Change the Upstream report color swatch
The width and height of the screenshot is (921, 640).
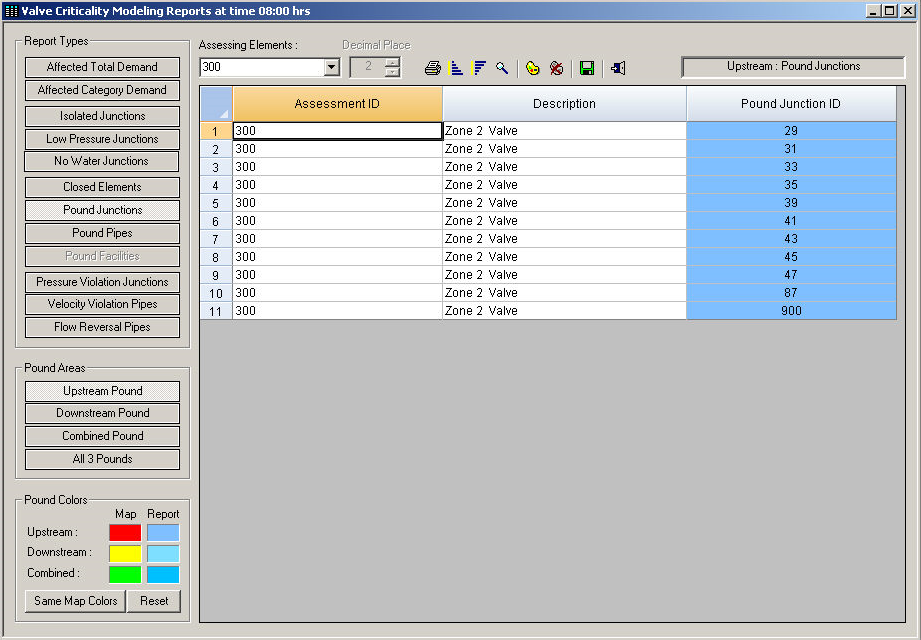[x=163, y=533]
